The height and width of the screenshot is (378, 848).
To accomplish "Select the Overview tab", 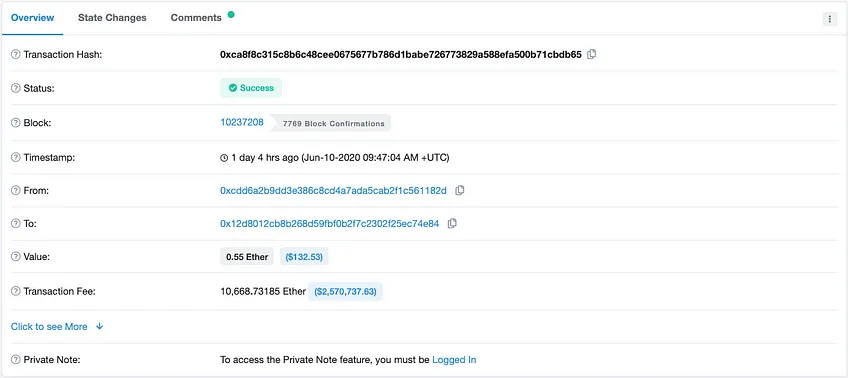I will tap(32, 18).
